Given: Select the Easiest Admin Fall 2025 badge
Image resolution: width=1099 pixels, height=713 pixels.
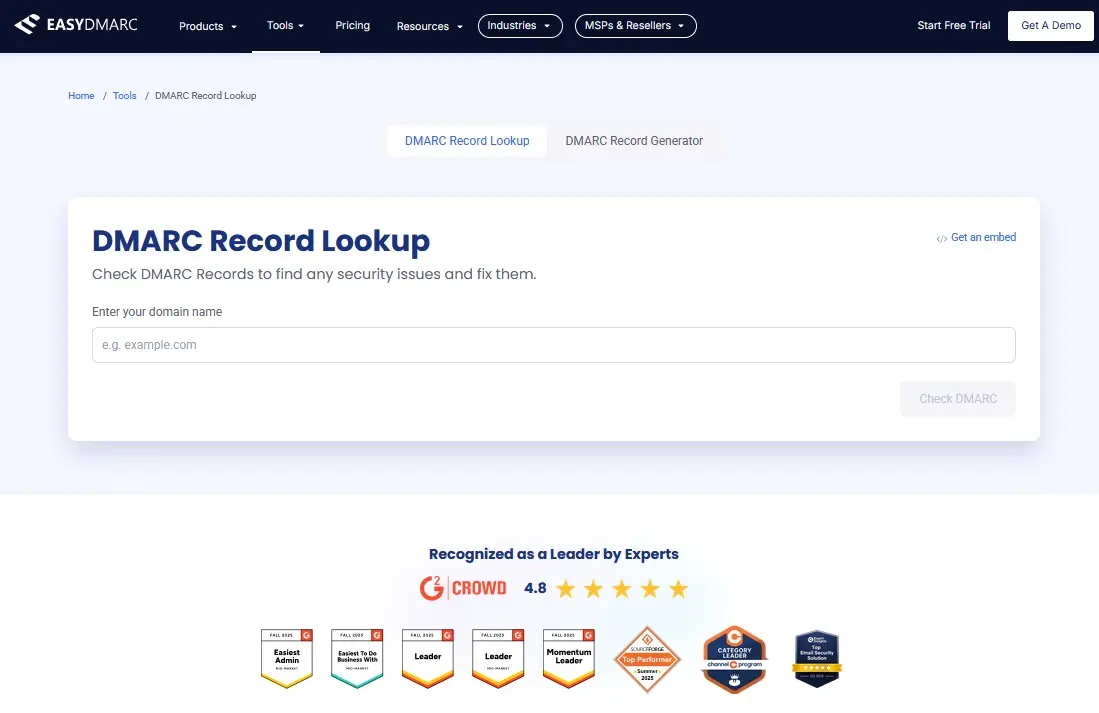Looking at the screenshot, I should (x=286, y=658).
